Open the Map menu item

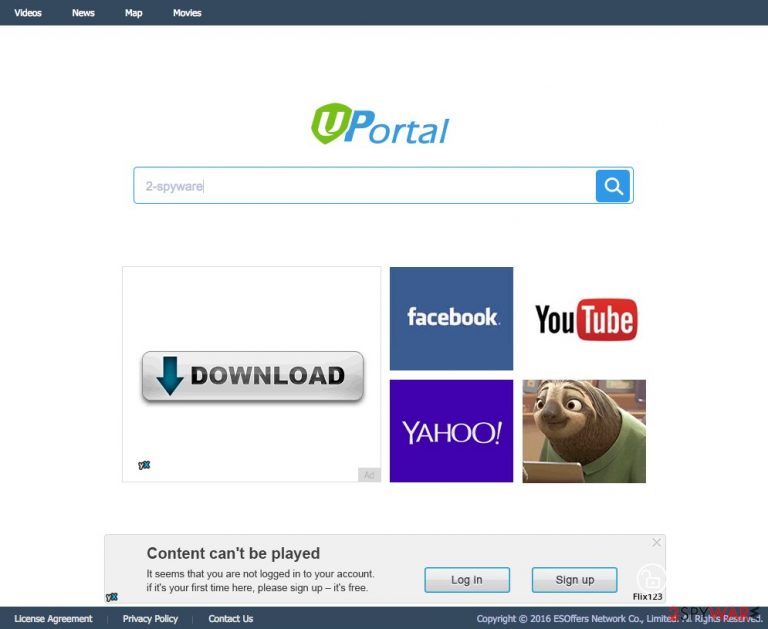pos(133,13)
